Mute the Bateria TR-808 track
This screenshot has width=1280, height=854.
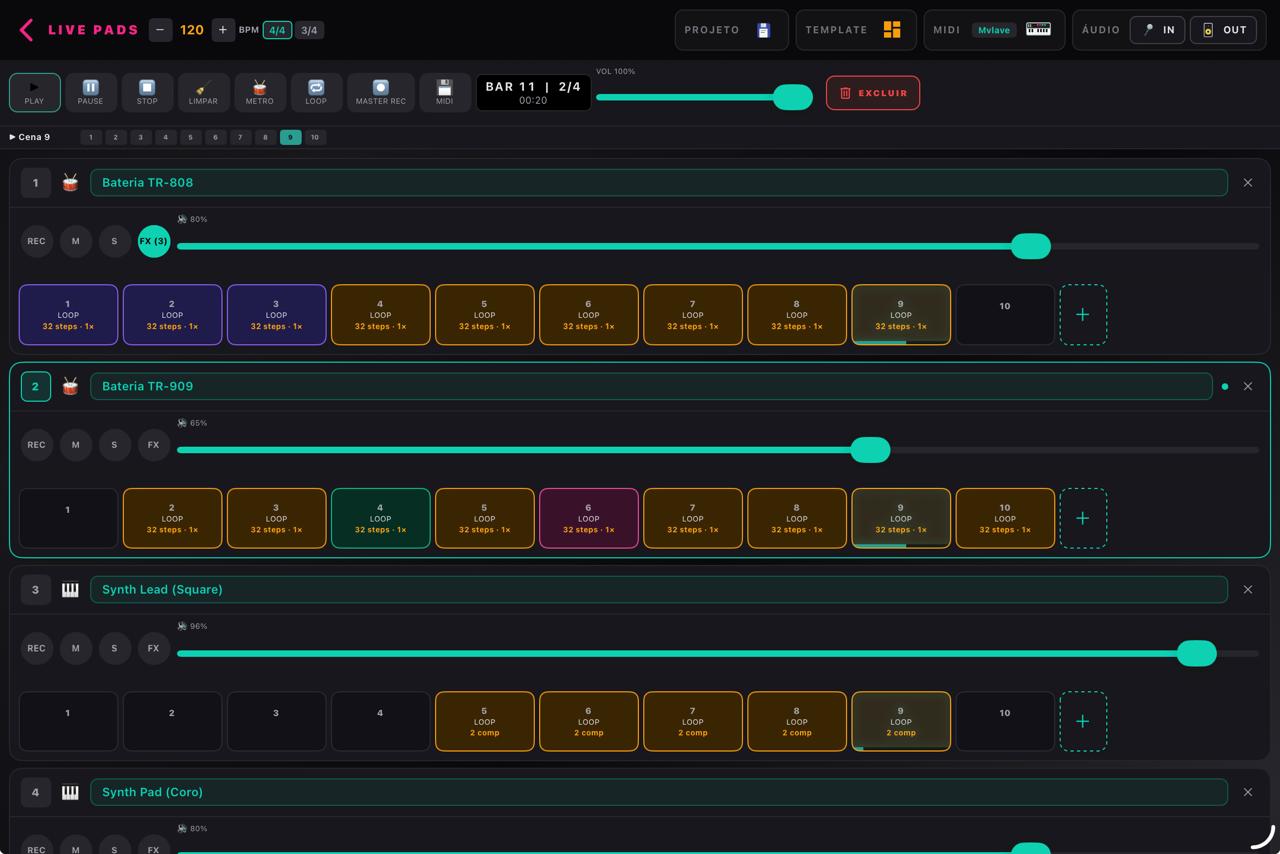point(75,241)
